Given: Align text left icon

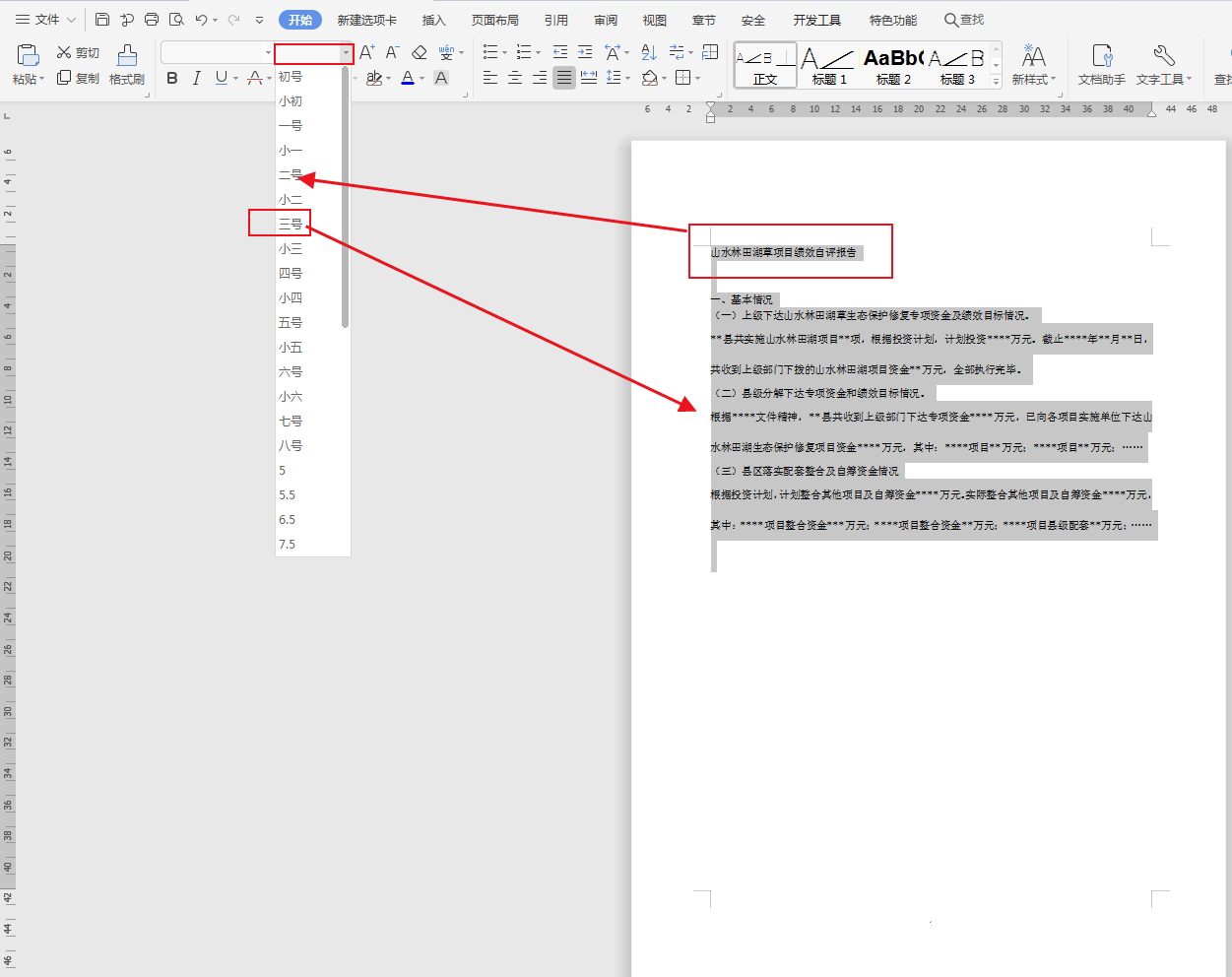Looking at the screenshot, I should (490, 78).
